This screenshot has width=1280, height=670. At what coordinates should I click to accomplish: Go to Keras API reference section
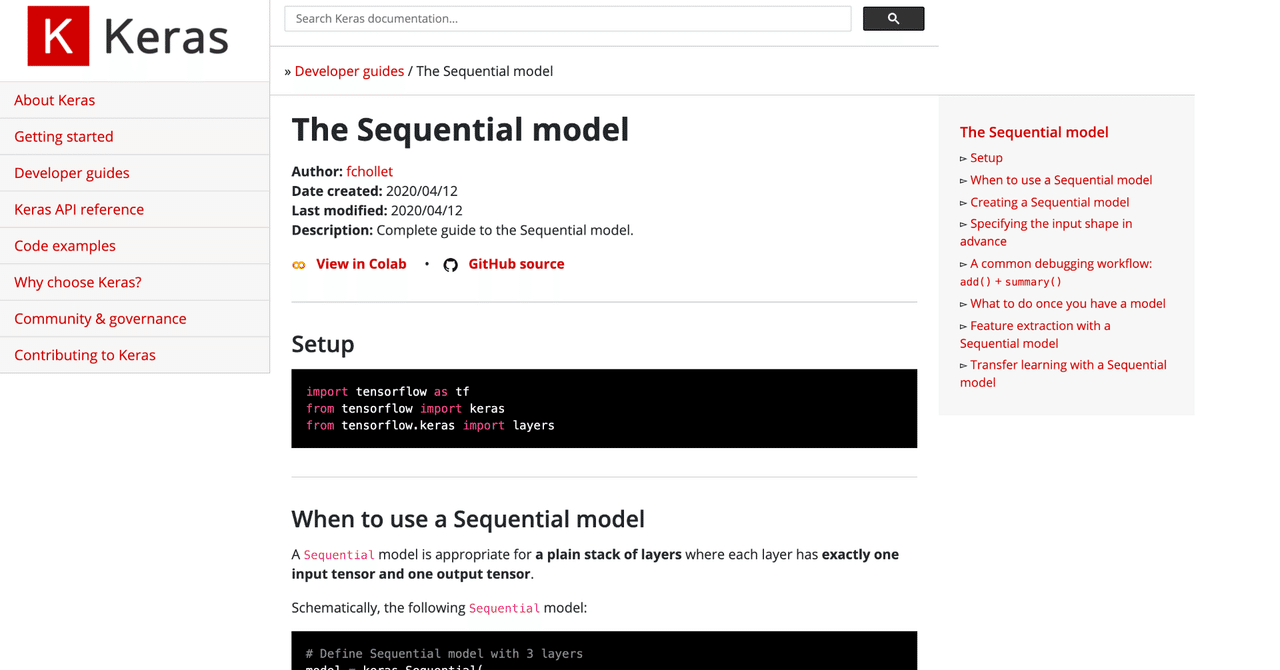[x=79, y=209]
